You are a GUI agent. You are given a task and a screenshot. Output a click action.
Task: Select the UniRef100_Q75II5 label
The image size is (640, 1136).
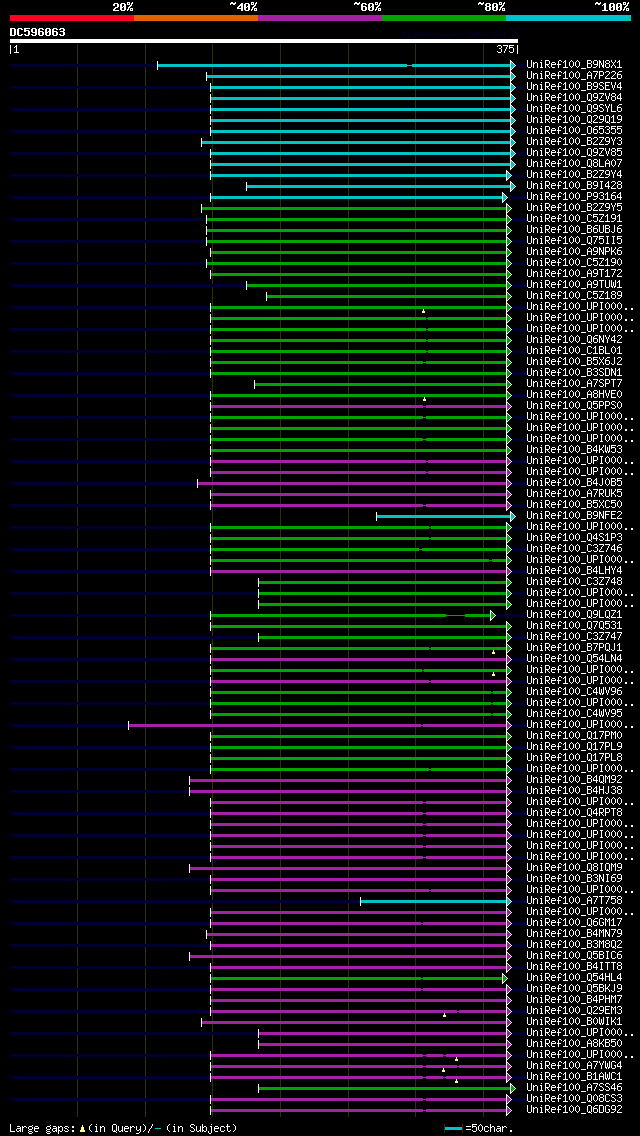[x=574, y=241]
